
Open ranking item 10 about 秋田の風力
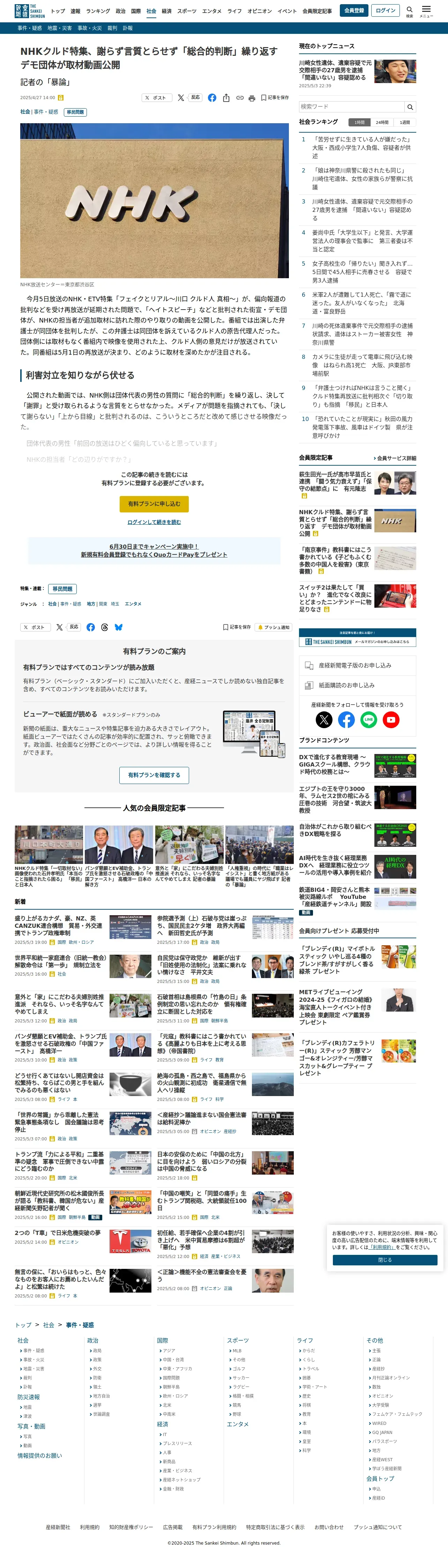pyautogui.click(x=362, y=427)
